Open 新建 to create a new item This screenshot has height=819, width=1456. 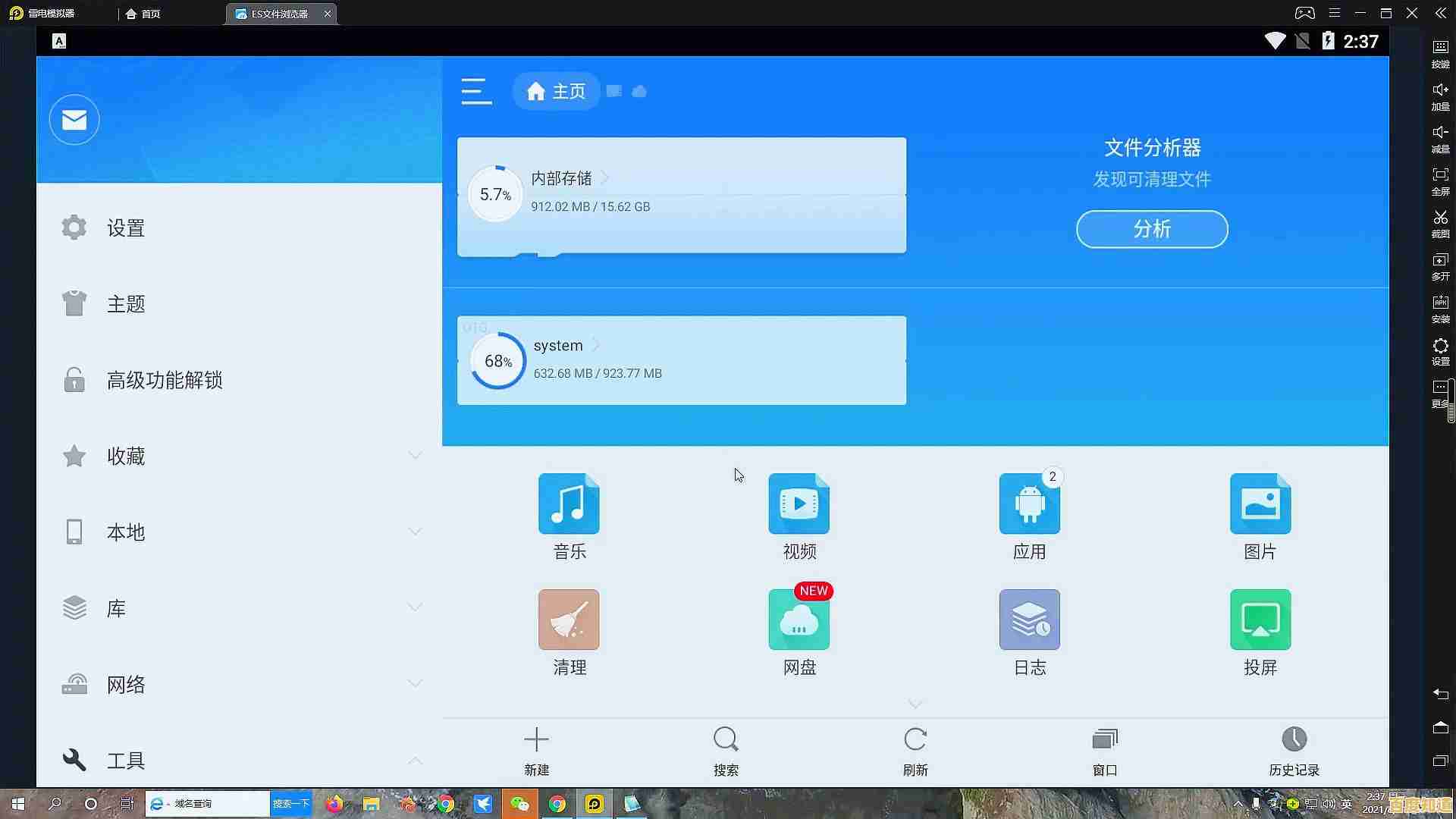535,751
